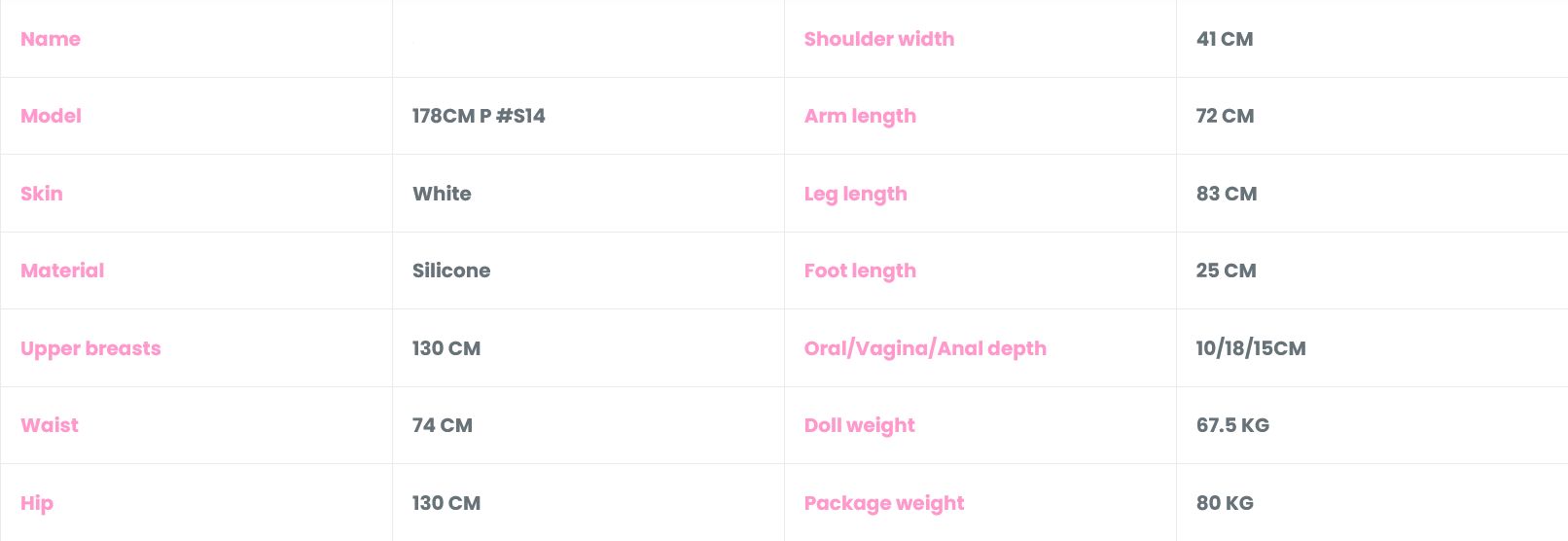This screenshot has width=1568, height=541.
Task: Click the Name label cell
Action: [51, 39]
